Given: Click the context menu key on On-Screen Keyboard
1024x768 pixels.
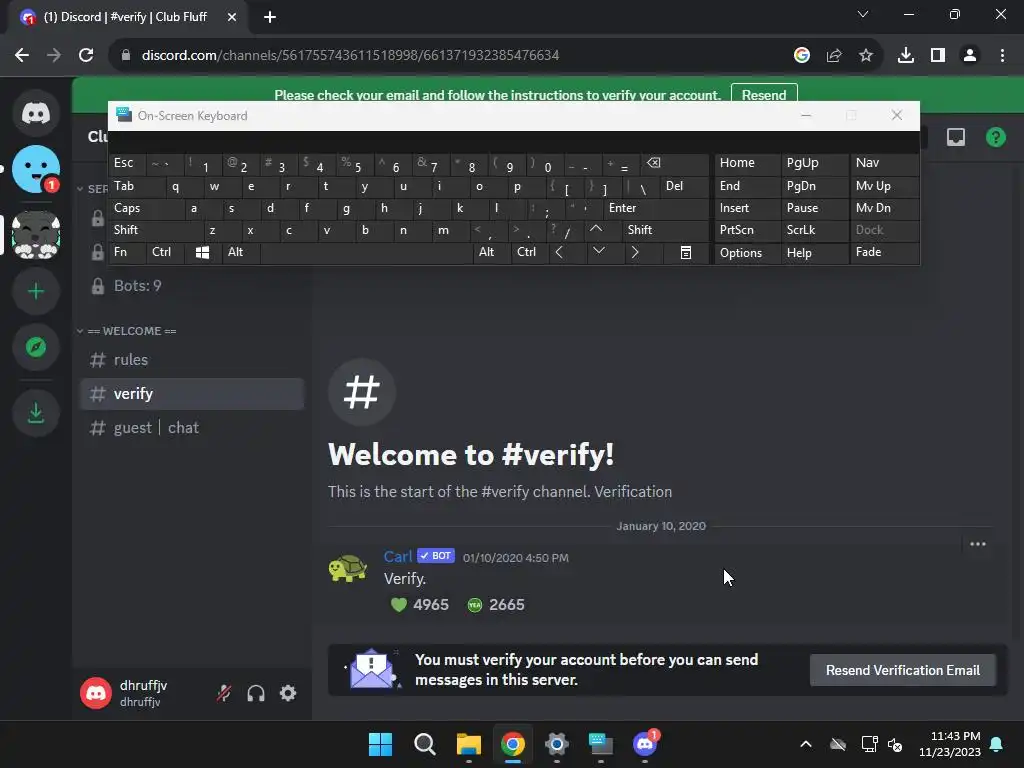Looking at the screenshot, I should 686,253.
